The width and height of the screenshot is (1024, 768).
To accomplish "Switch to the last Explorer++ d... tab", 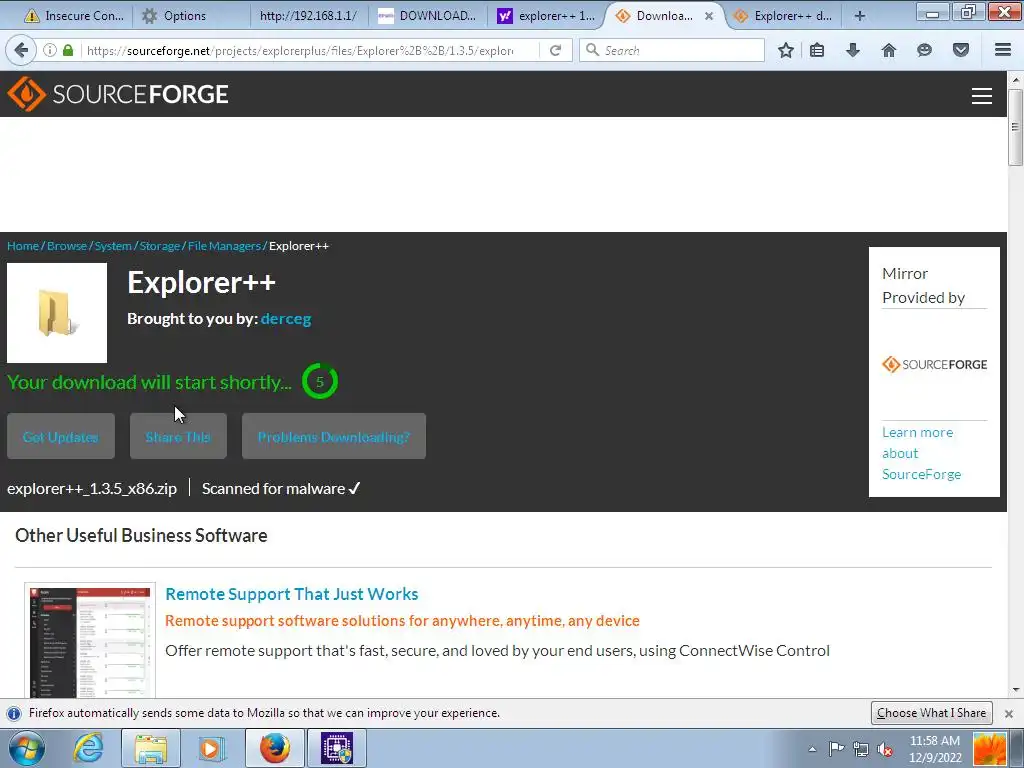I will click(x=784, y=16).
